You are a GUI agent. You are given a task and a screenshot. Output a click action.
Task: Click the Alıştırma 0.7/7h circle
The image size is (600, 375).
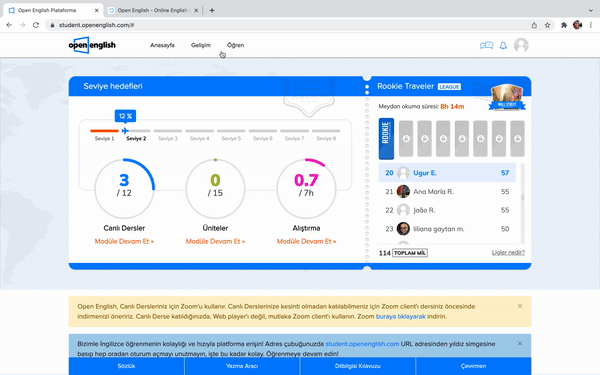point(307,189)
